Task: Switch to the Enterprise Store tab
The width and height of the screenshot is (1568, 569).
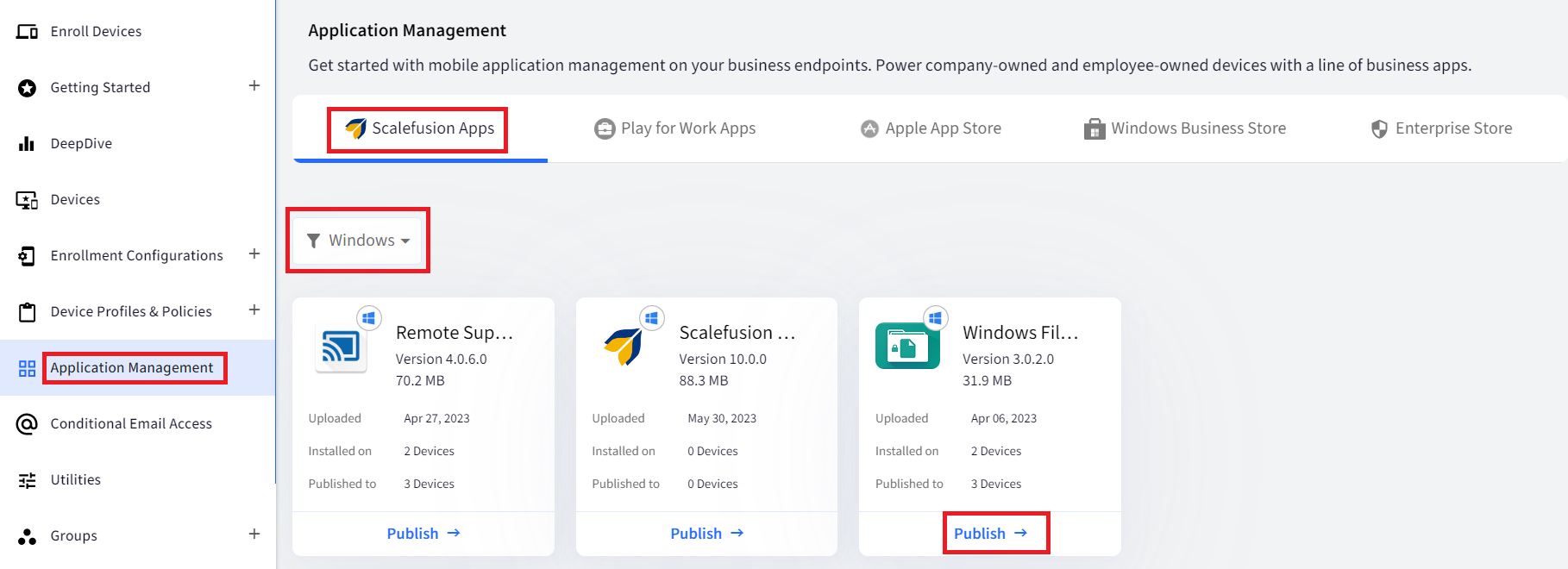Action: point(1441,128)
